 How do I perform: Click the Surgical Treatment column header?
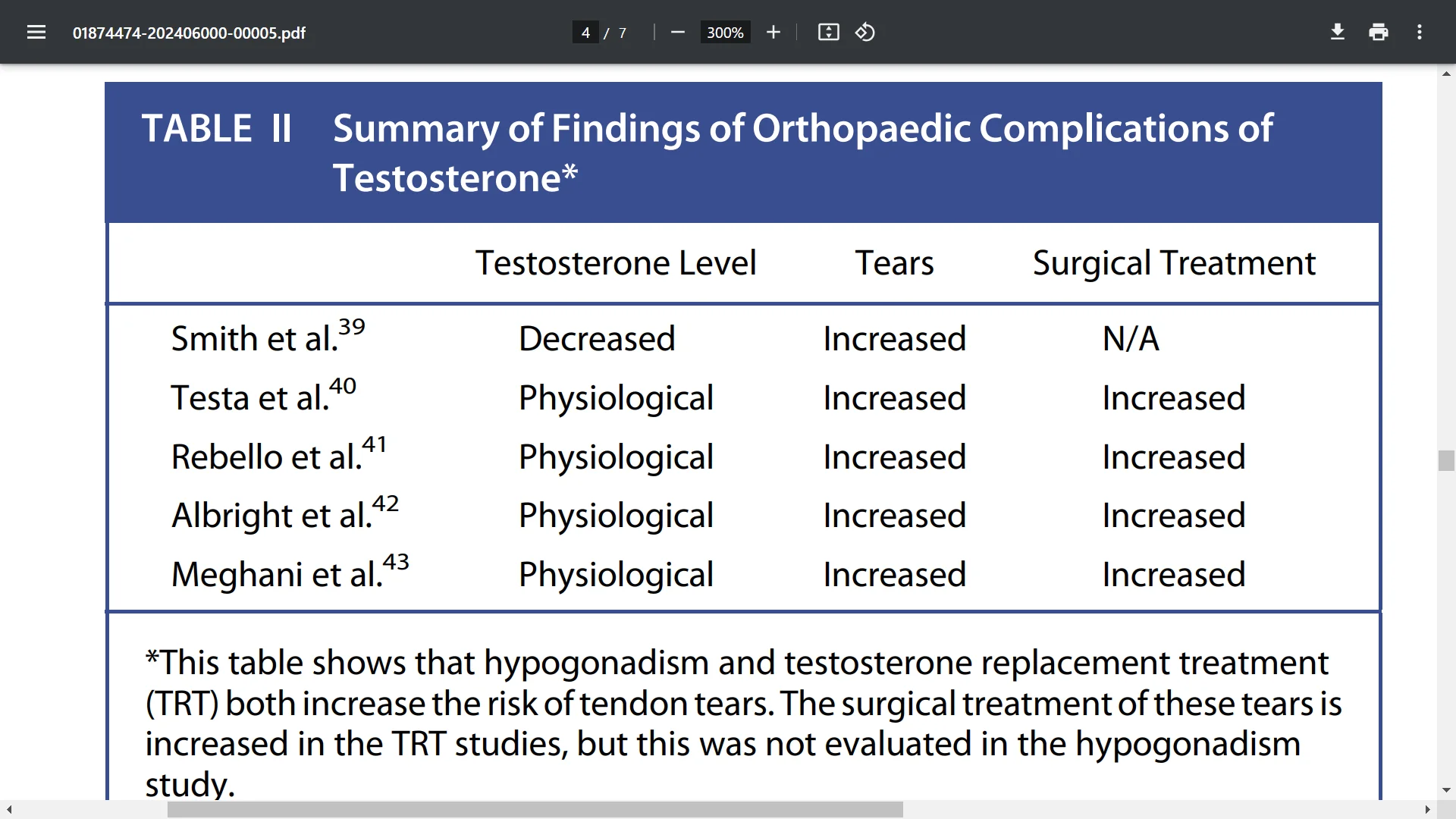[x=1173, y=263]
